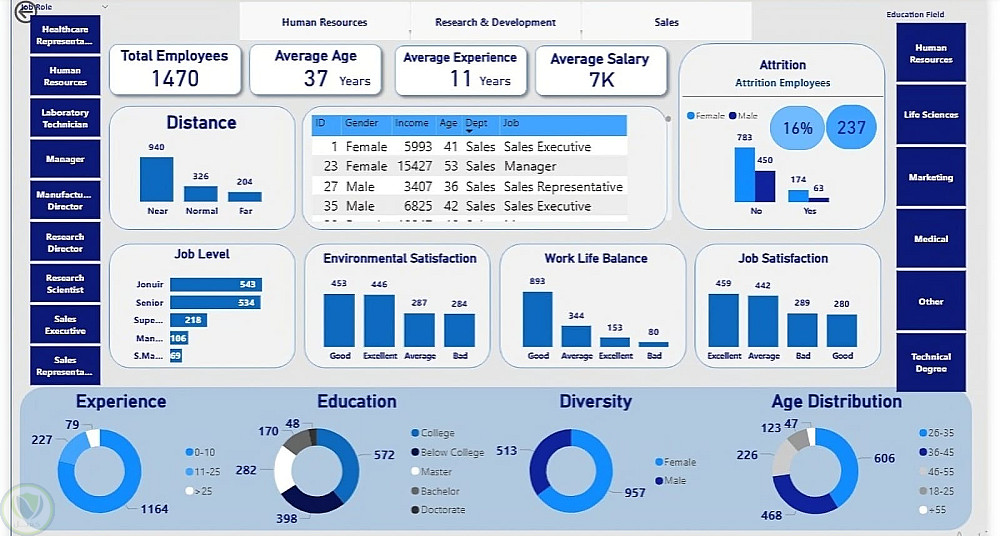The image size is (1000, 536).
Task: Sort table by Job column header
Action: click(x=510, y=123)
